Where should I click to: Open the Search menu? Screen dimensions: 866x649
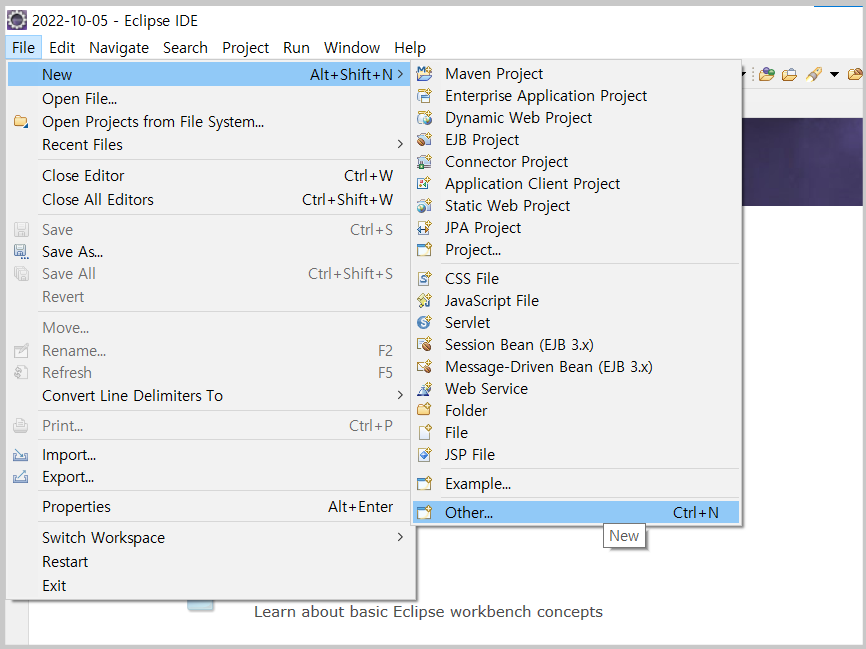(185, 48)
